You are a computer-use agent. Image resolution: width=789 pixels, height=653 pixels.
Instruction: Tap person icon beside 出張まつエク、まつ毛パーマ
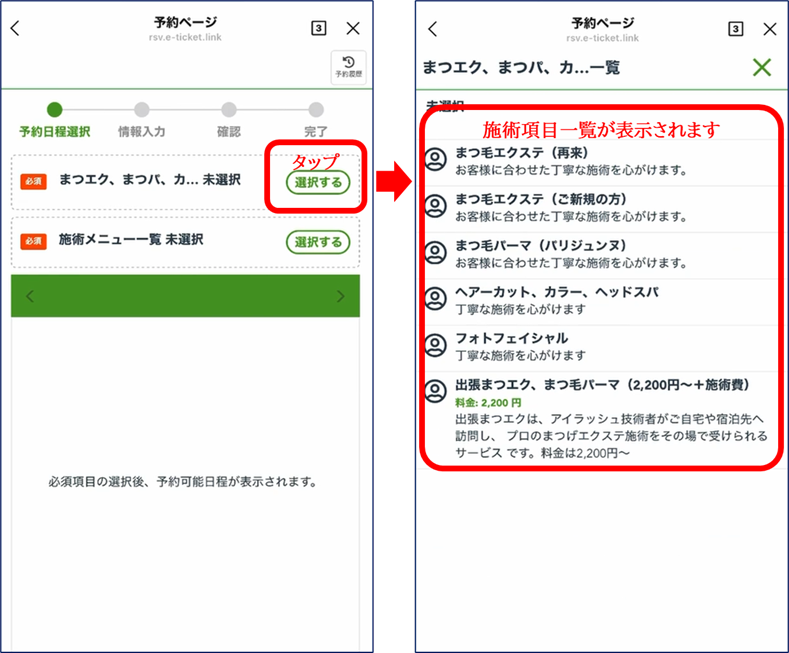click(x=435, y=391)
